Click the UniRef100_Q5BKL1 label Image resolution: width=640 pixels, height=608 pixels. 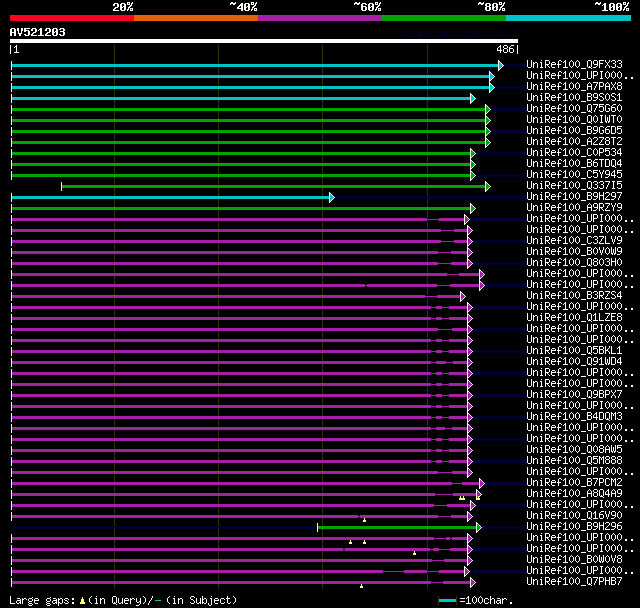[x=574, y=351]
